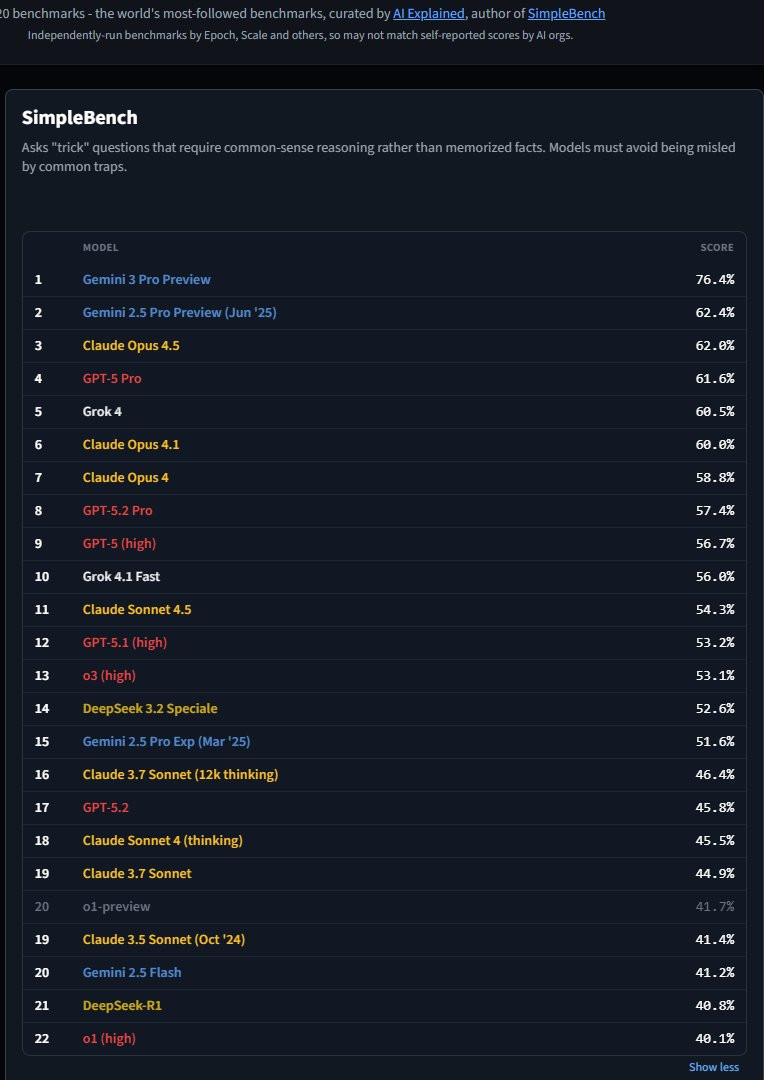Select Claude Sonnet 4.5 model
The height and width of the screenshot is (1080, 764).
point(137,610)
